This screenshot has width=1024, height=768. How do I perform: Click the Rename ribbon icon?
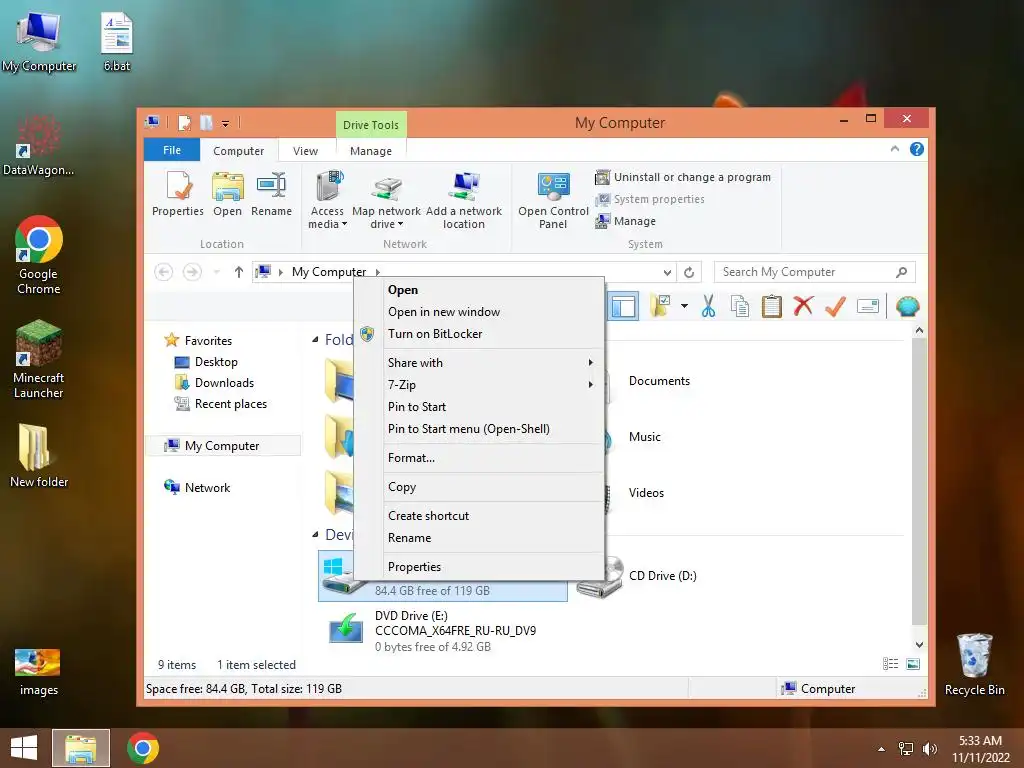[271, 193]
